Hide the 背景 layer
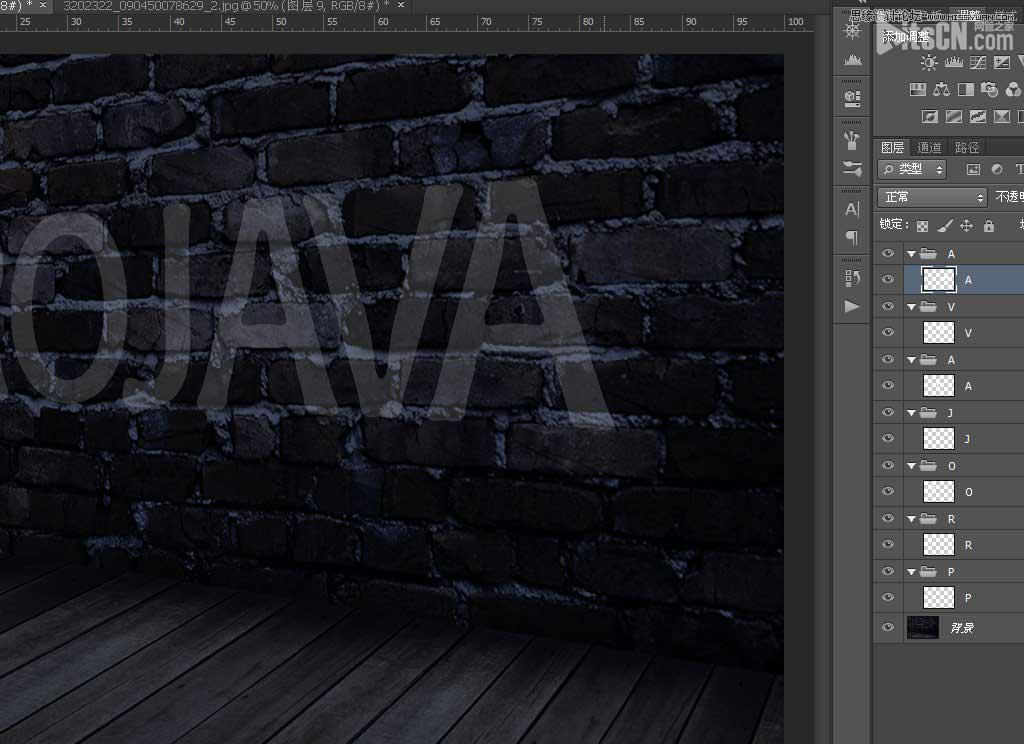The image size is (1024, 744). point(887,628)
